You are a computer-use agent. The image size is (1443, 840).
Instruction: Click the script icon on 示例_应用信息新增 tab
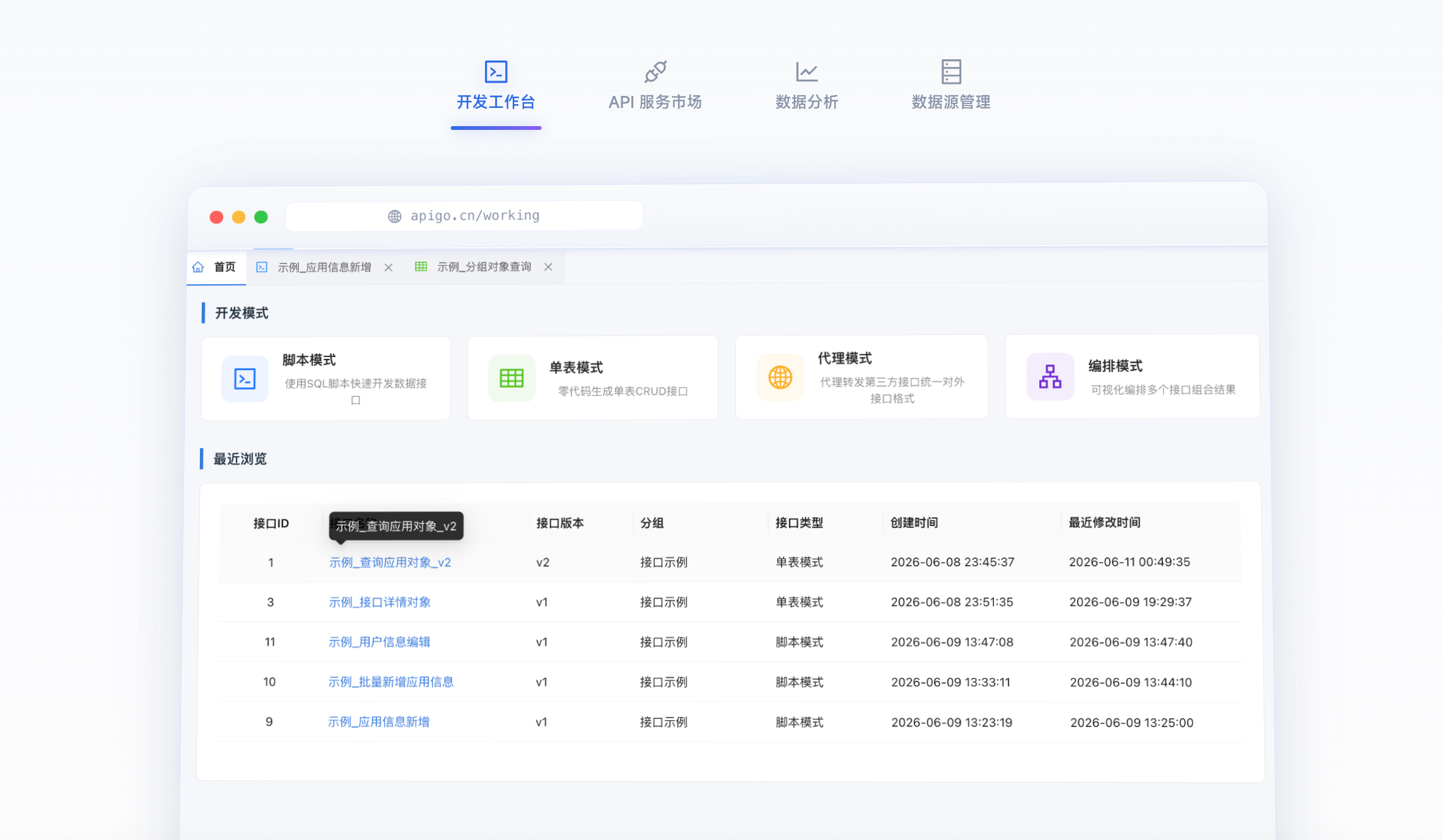[262, 267]
